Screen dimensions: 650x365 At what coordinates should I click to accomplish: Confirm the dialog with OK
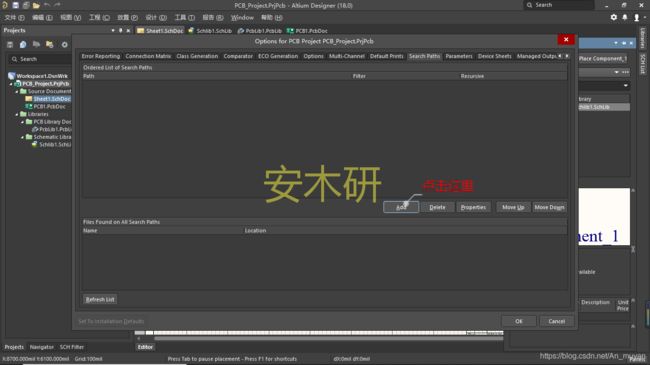click(519, 321)
